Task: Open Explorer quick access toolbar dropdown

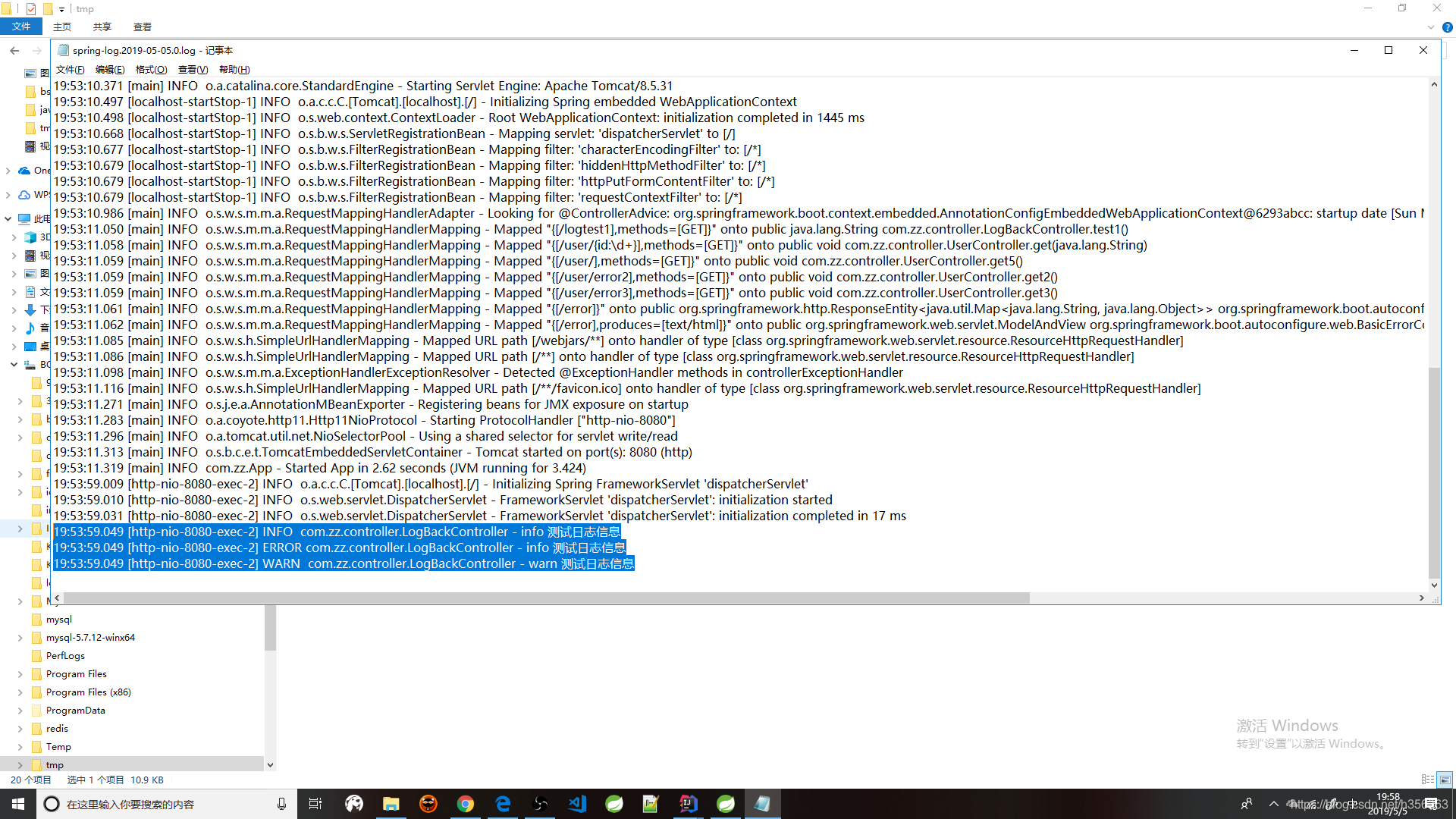Action: (61, 9)
